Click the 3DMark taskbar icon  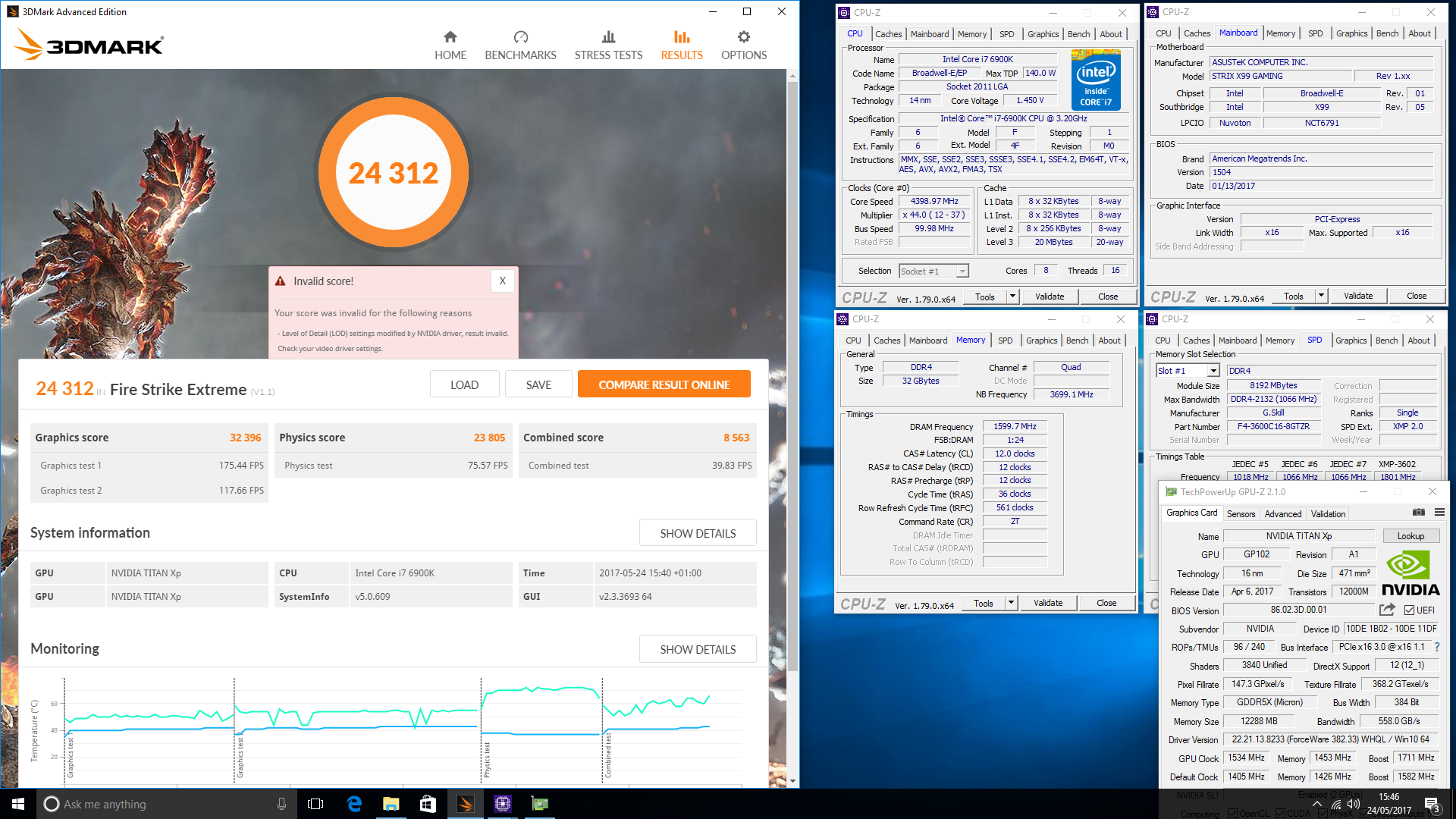(x=465, y=804)
